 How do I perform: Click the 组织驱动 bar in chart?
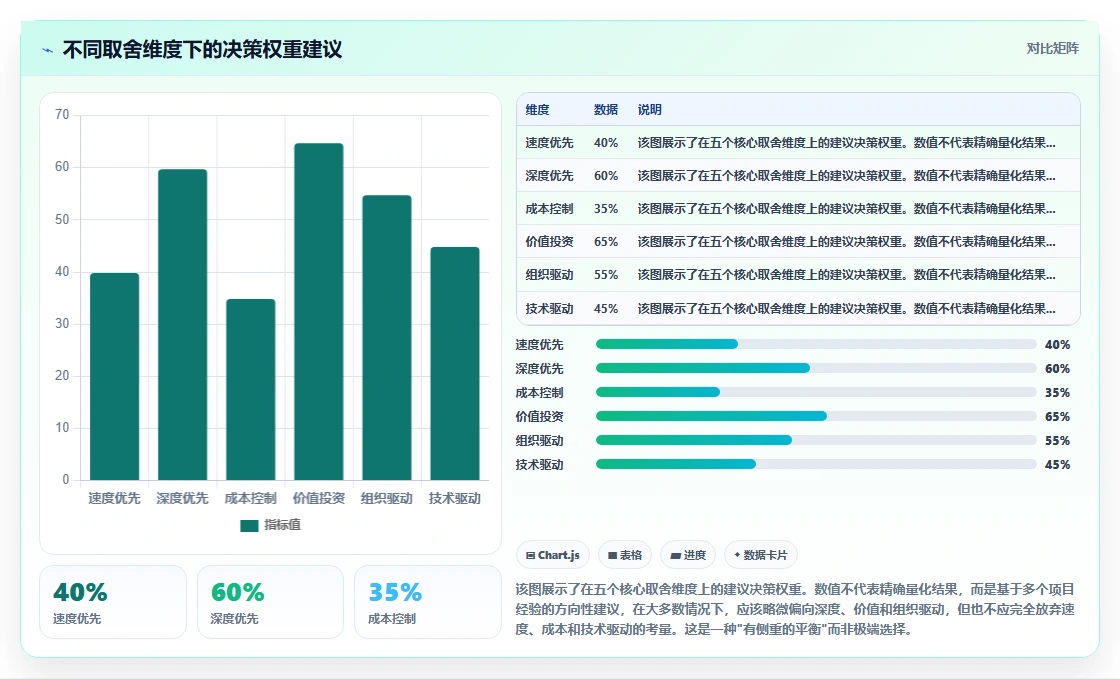click(387, 337)
